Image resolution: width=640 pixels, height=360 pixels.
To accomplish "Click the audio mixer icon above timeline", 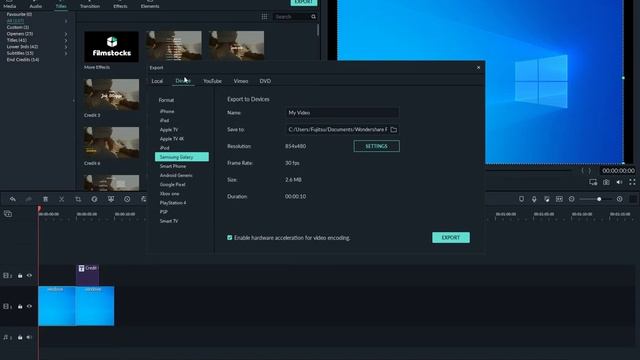I will [x=547, y=199].
